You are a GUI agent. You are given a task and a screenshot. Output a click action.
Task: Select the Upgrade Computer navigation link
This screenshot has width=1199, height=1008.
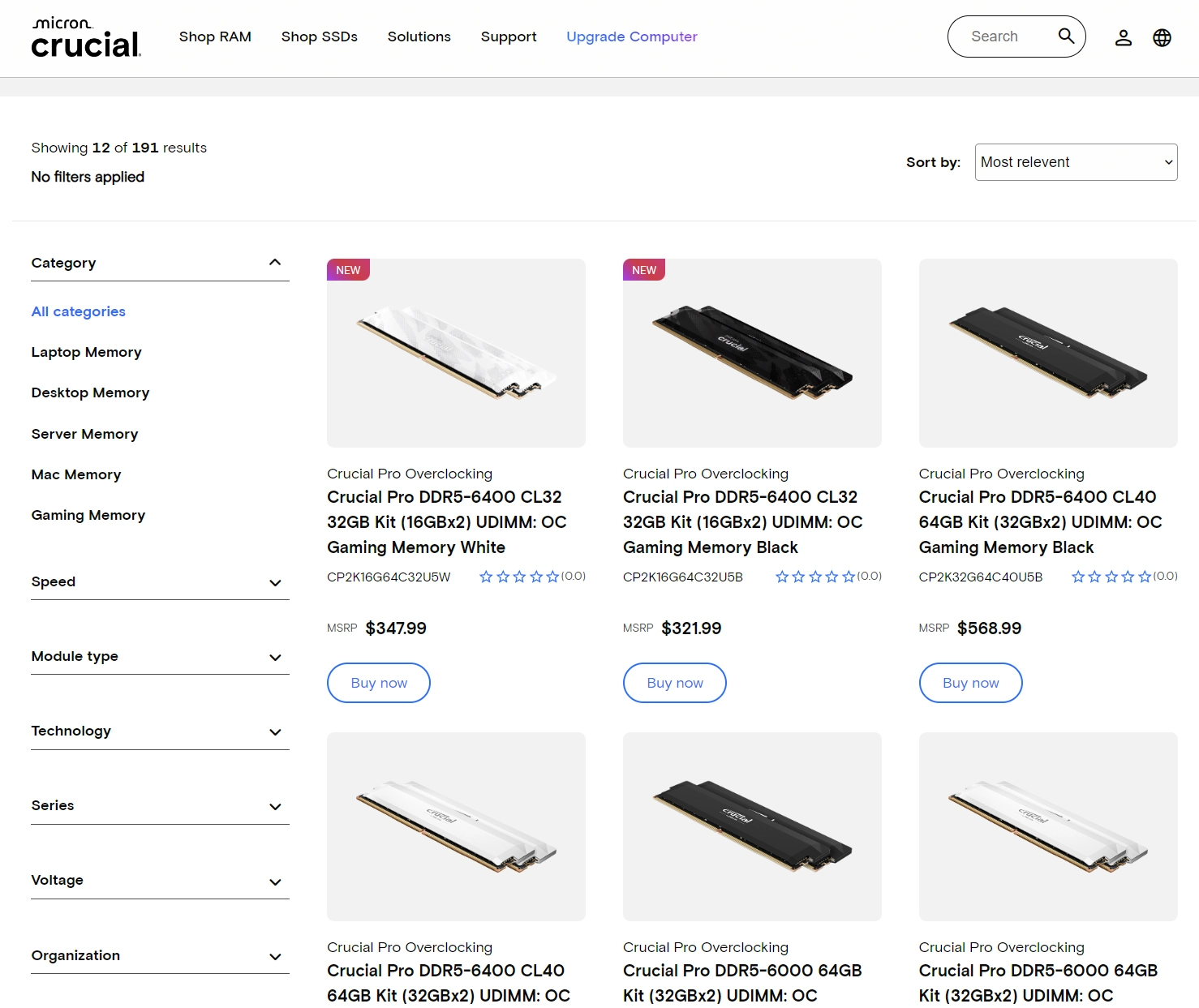coord(631,36)
